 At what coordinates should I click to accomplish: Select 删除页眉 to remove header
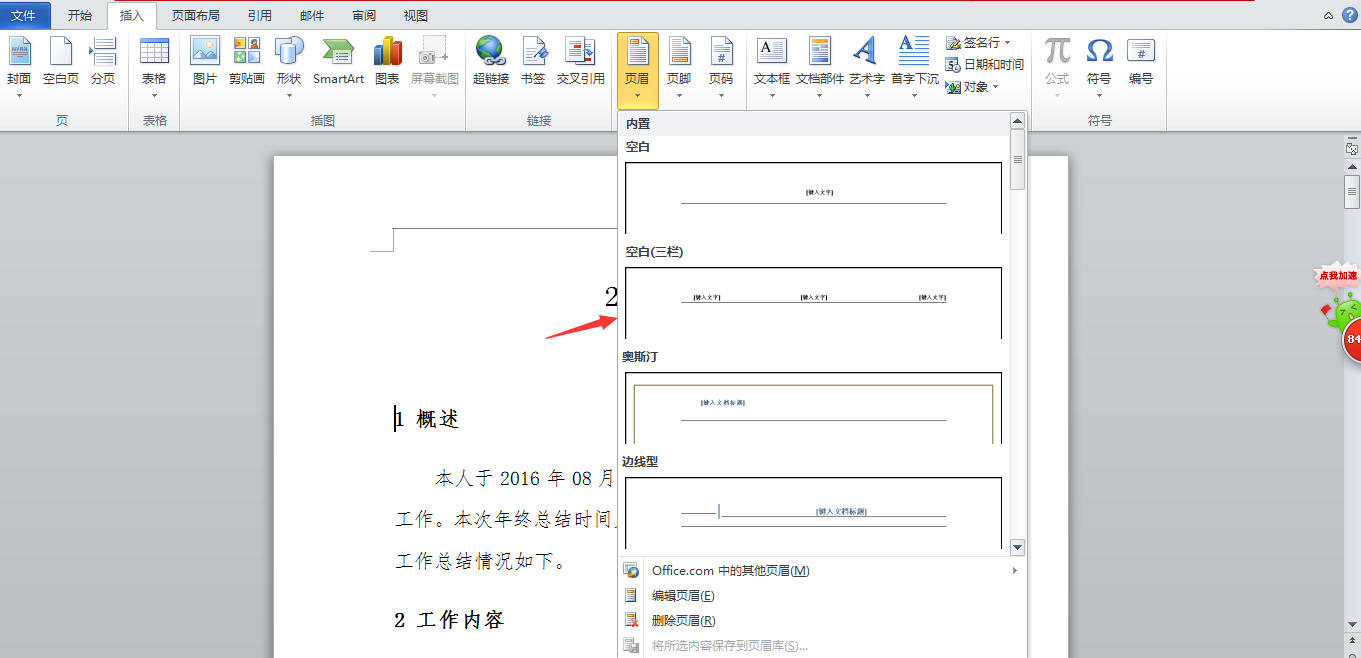683,620
